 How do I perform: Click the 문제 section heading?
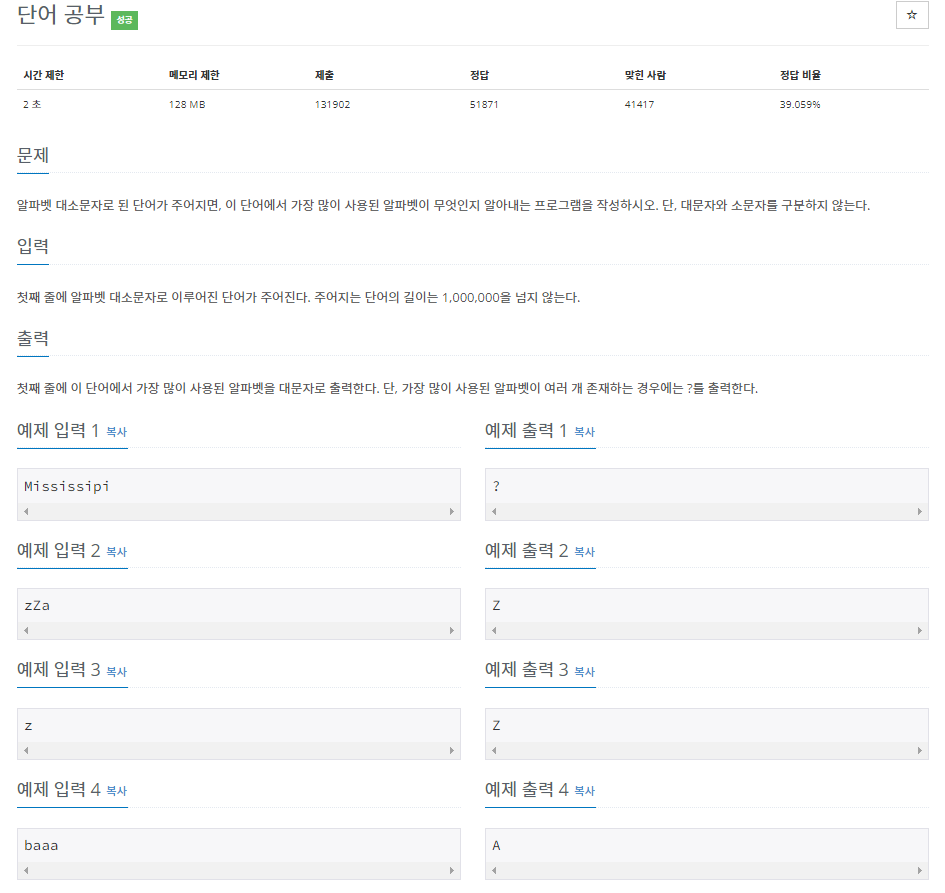33,155
